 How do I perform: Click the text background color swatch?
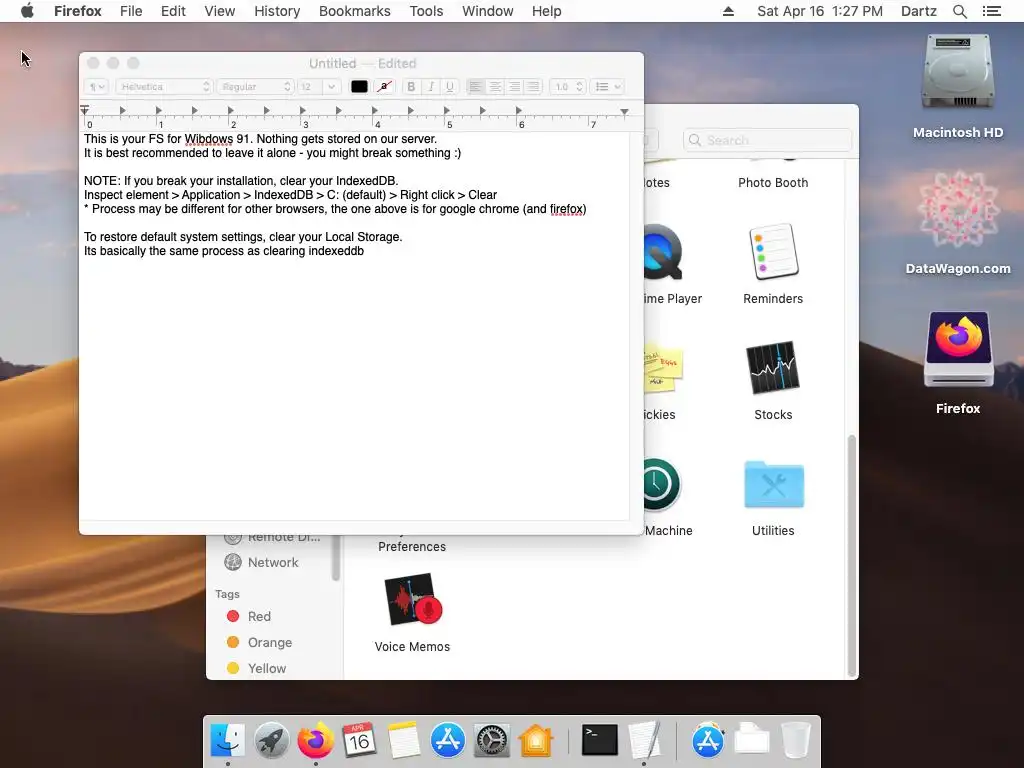[385, 86]
